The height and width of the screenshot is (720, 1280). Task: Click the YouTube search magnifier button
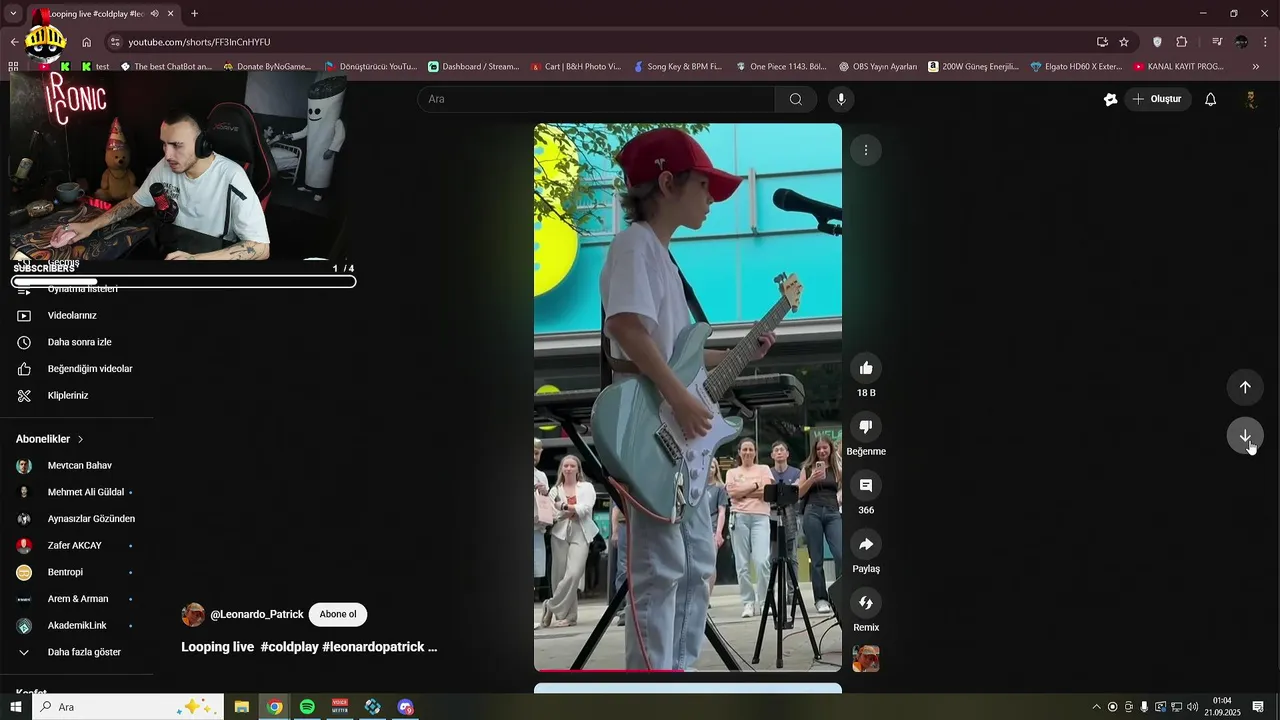(x=795, y=99)
